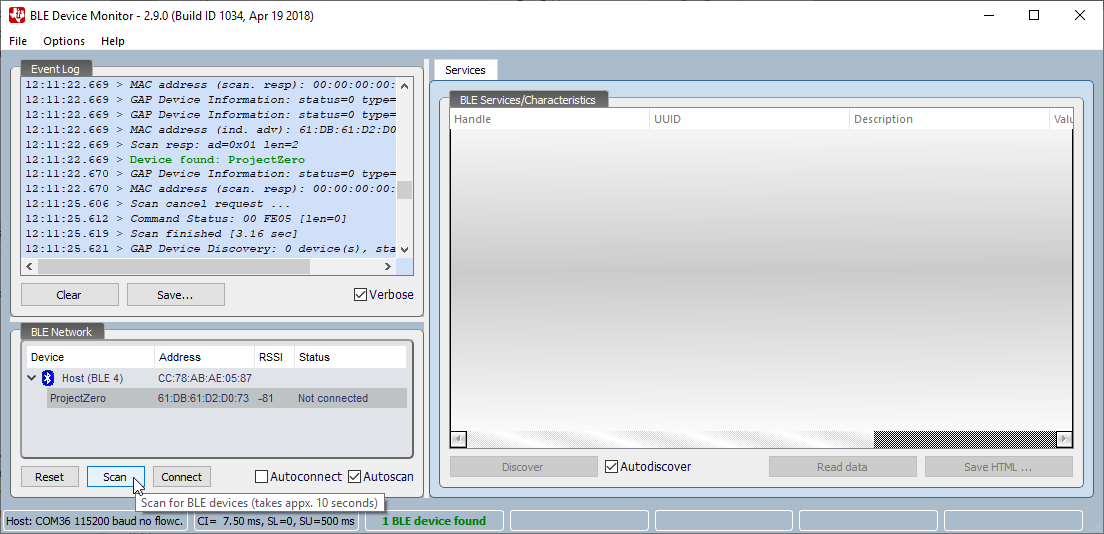Click Save... to export the event log
The height and width of the screenshot is (534, 1104).
pyautogui.click(x=175, y=295)
